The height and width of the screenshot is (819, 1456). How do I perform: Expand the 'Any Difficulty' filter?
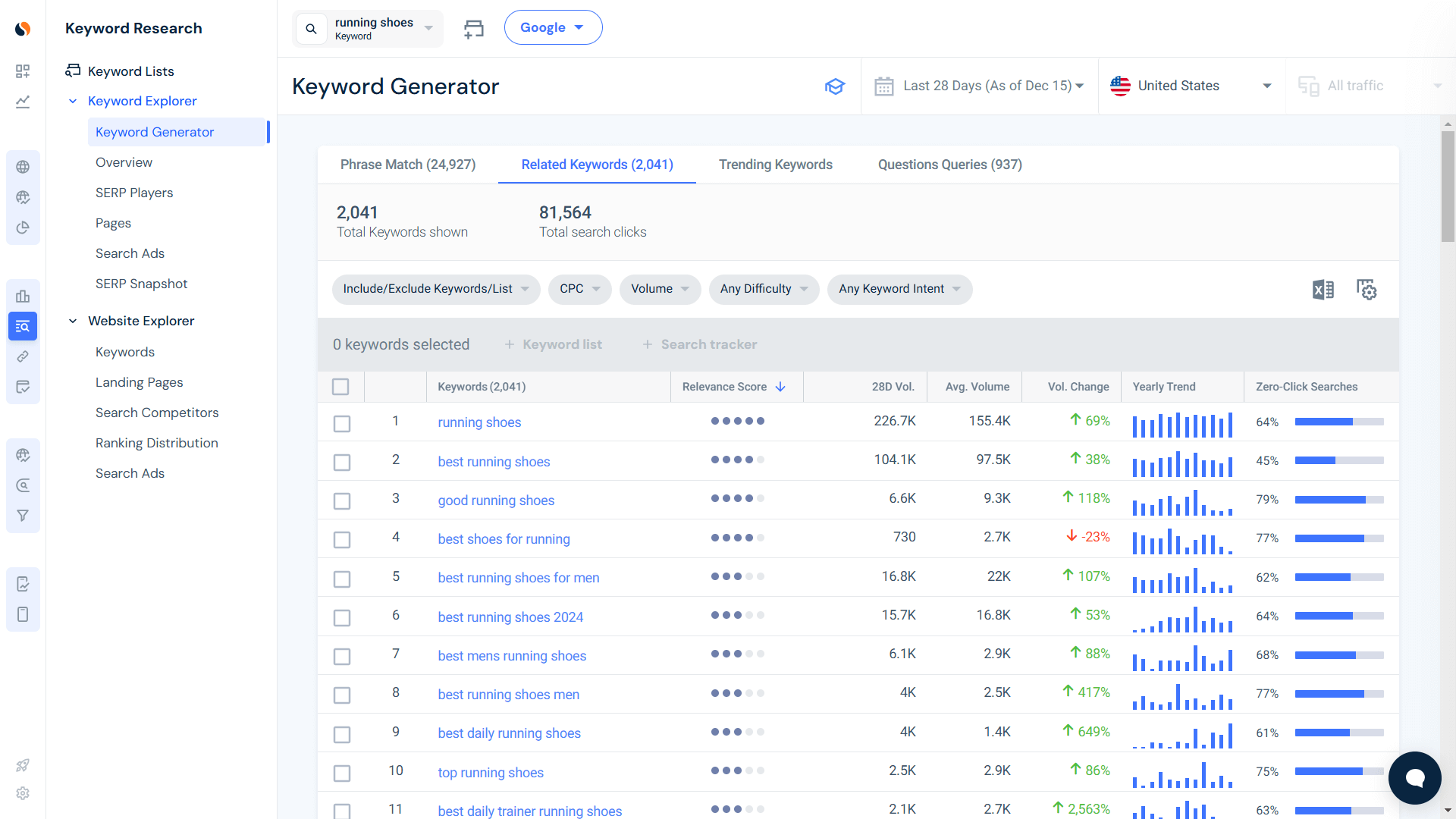(764, 289)
